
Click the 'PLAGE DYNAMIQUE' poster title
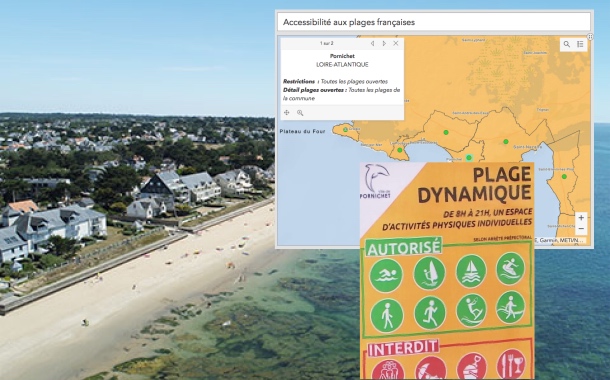474,185
